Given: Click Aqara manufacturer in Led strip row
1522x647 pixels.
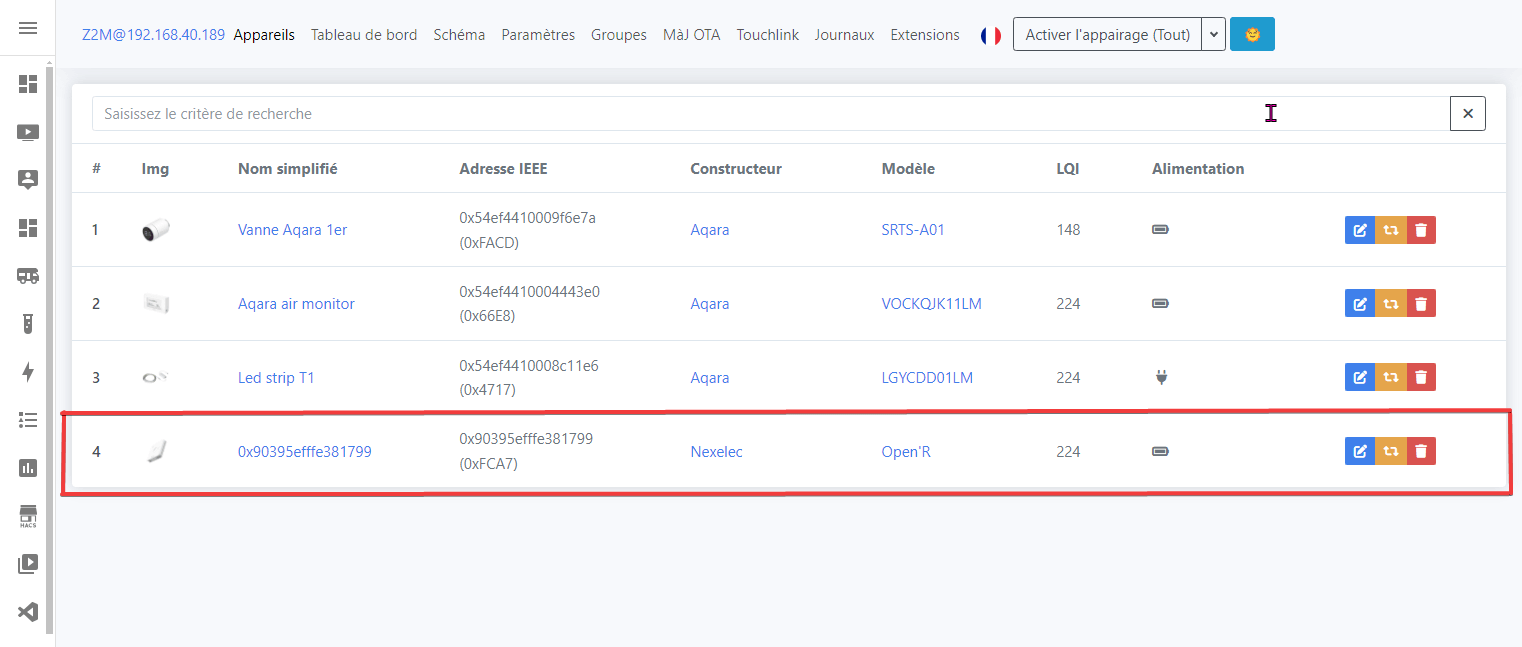Looking at the screenshot, I should tap(710, 378).
